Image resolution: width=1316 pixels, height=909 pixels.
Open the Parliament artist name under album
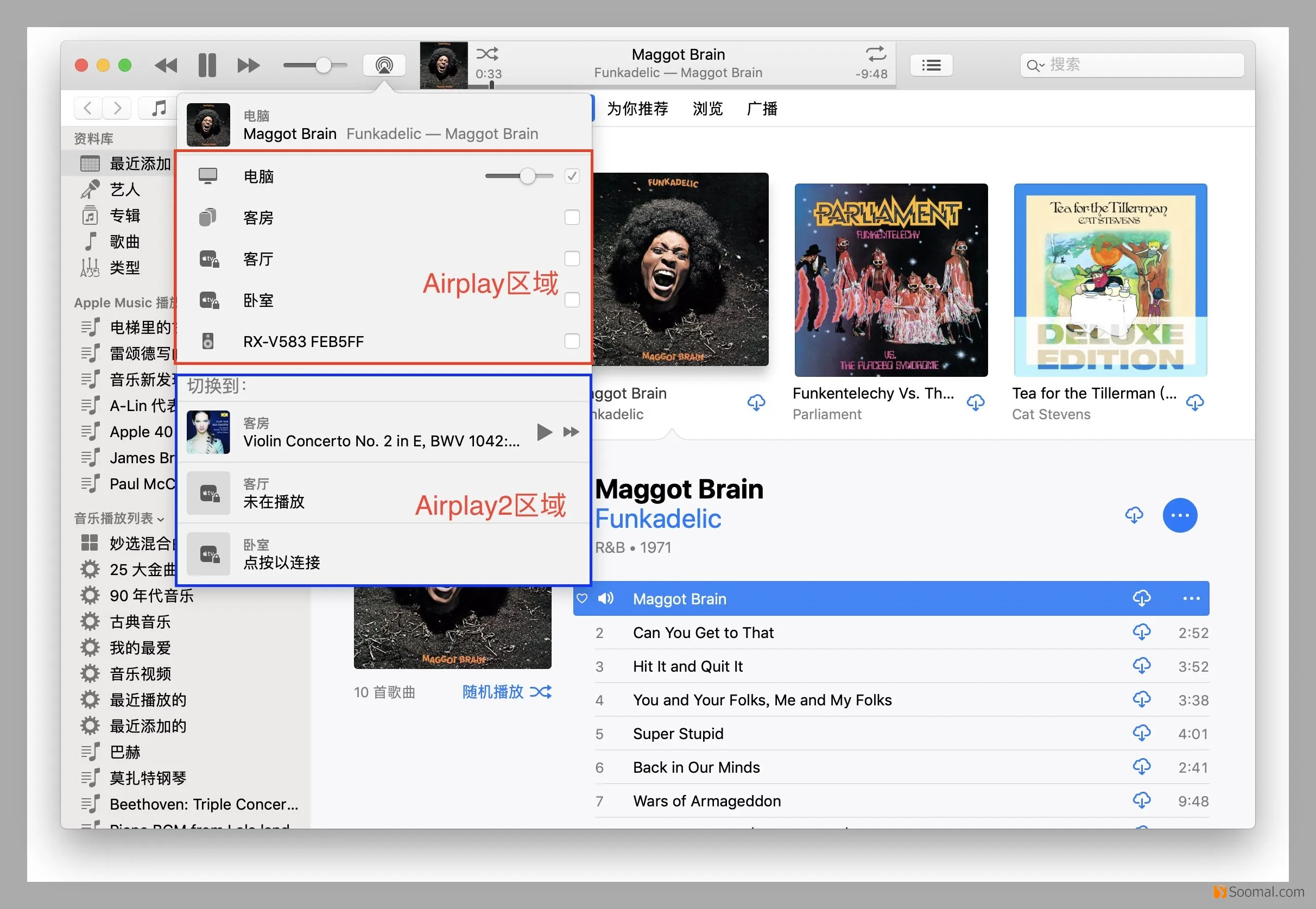pos(827,415)
